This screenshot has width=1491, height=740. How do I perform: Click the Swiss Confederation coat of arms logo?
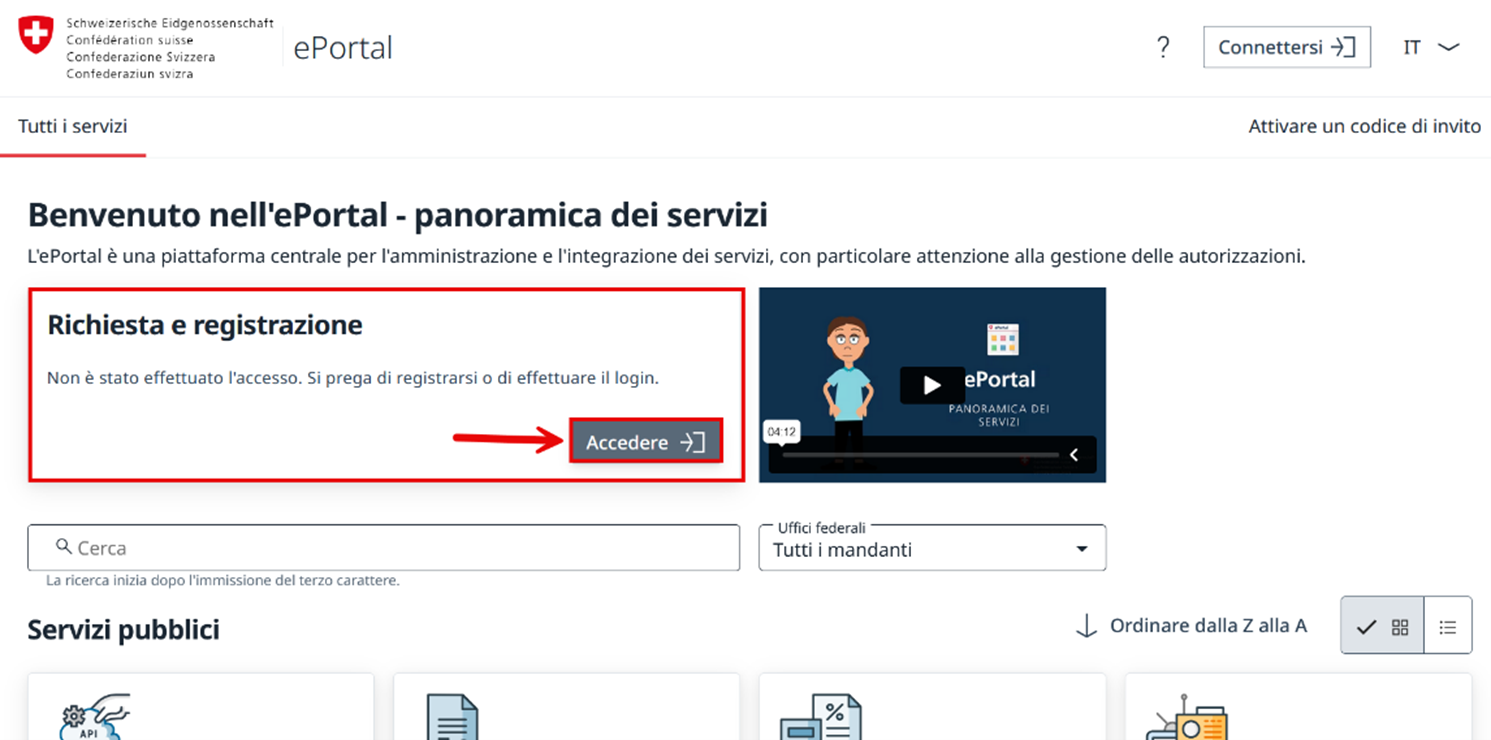[36, 36]
